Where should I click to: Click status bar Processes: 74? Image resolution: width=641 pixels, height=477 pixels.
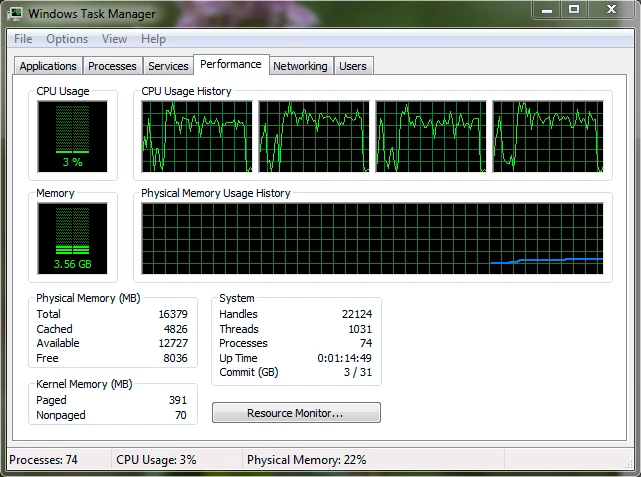pos(43,460)
